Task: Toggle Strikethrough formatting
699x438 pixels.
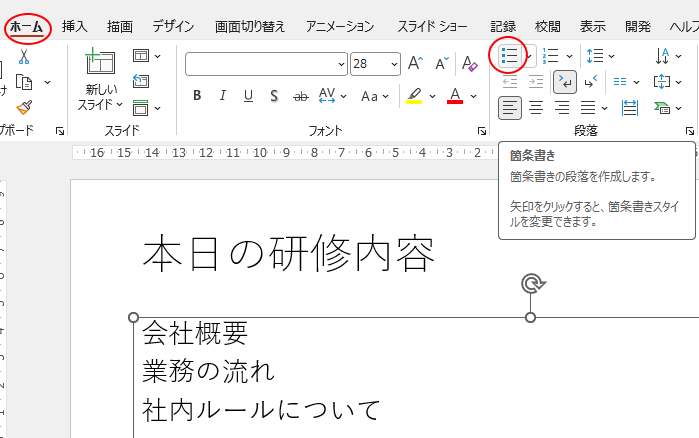Action: coord(300,96)
